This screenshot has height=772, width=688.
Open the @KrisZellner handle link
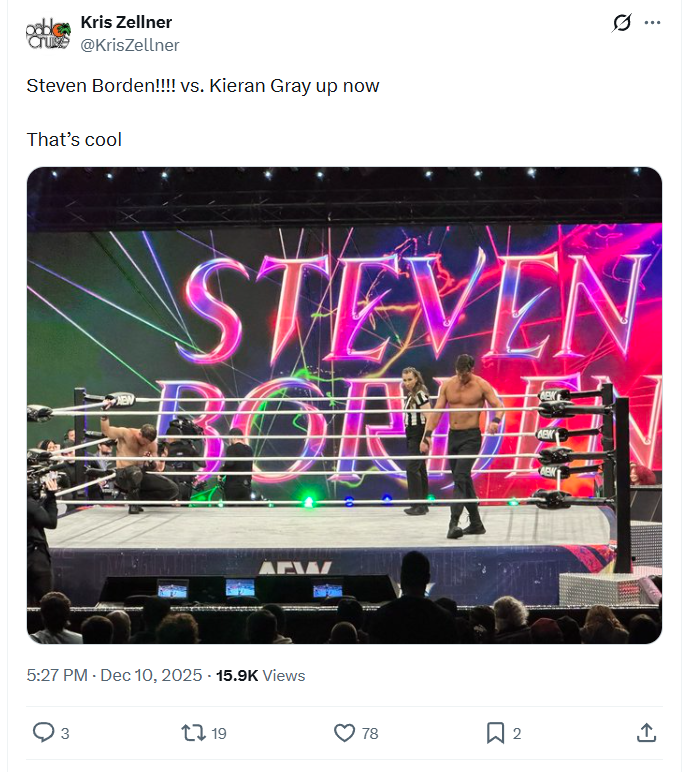130,45
